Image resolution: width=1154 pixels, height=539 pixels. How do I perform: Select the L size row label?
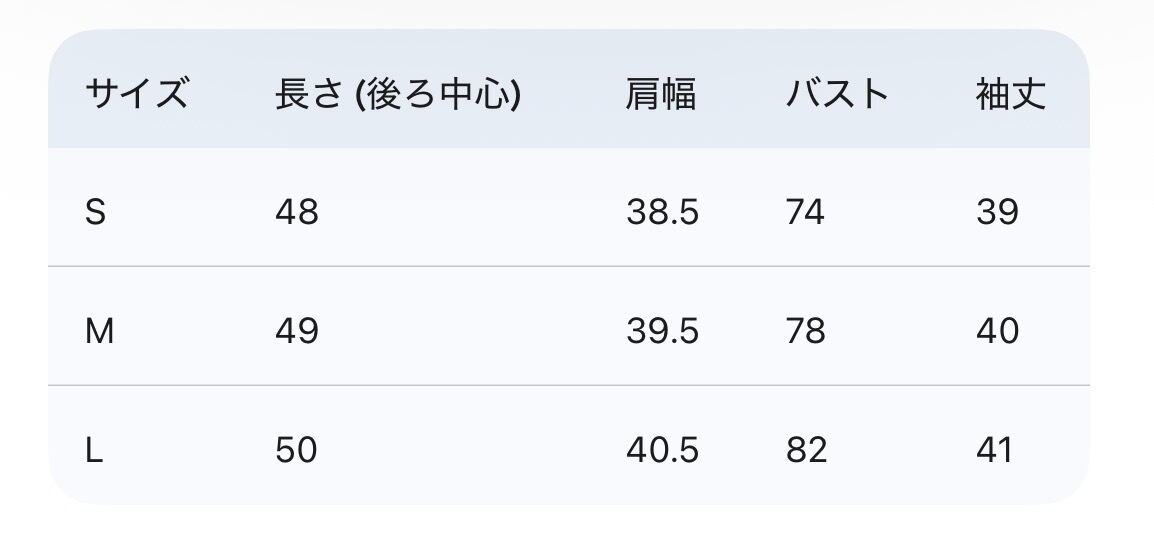(x=94, y=450)
